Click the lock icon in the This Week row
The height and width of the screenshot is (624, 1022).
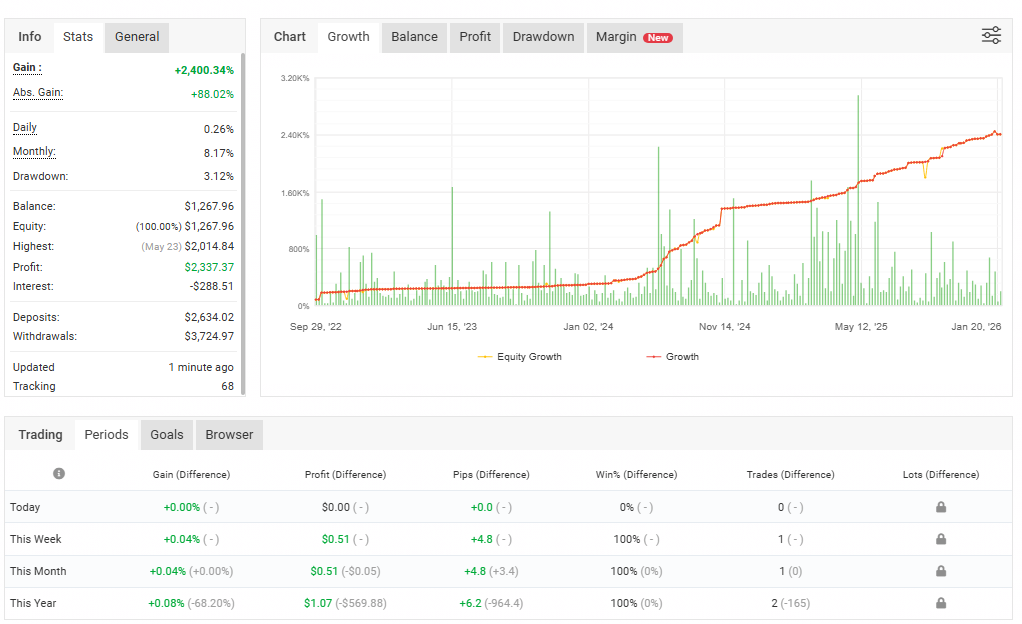click(x=940, y=539)
